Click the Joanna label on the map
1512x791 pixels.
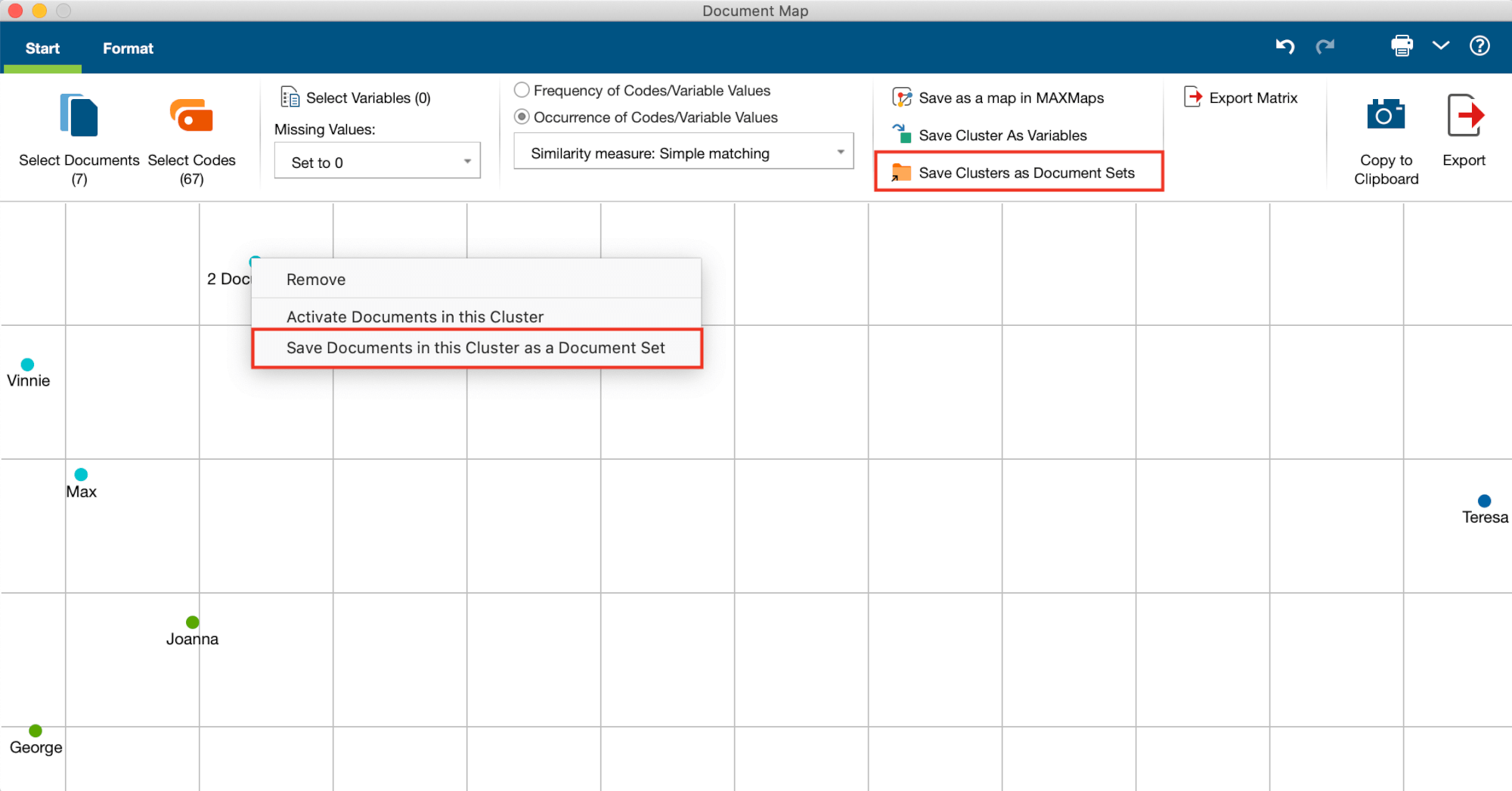point(192,639)
